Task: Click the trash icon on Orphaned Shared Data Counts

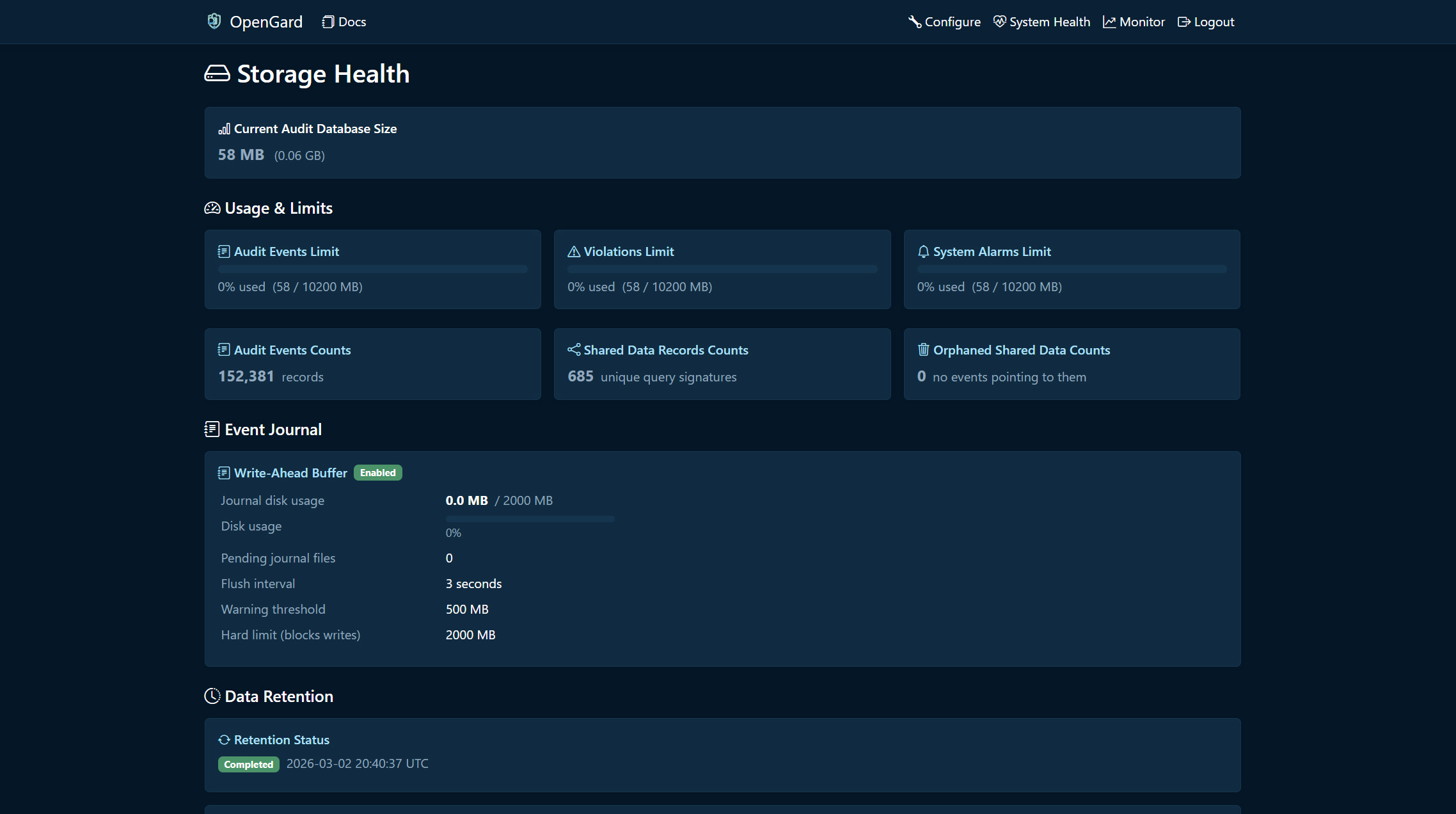Action: coord(923,349)
